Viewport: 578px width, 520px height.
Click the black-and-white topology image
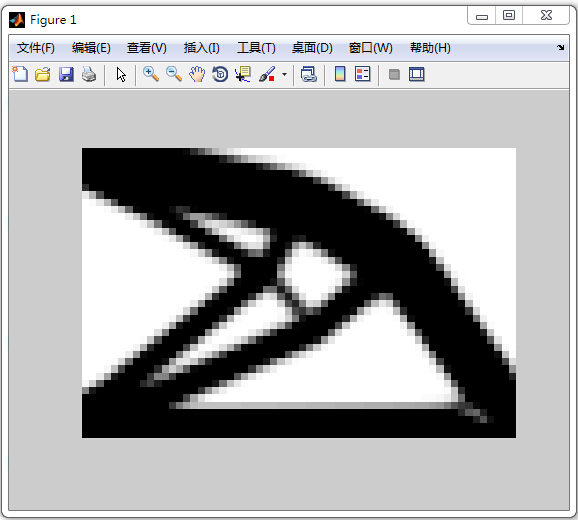(x=299, y=293)
